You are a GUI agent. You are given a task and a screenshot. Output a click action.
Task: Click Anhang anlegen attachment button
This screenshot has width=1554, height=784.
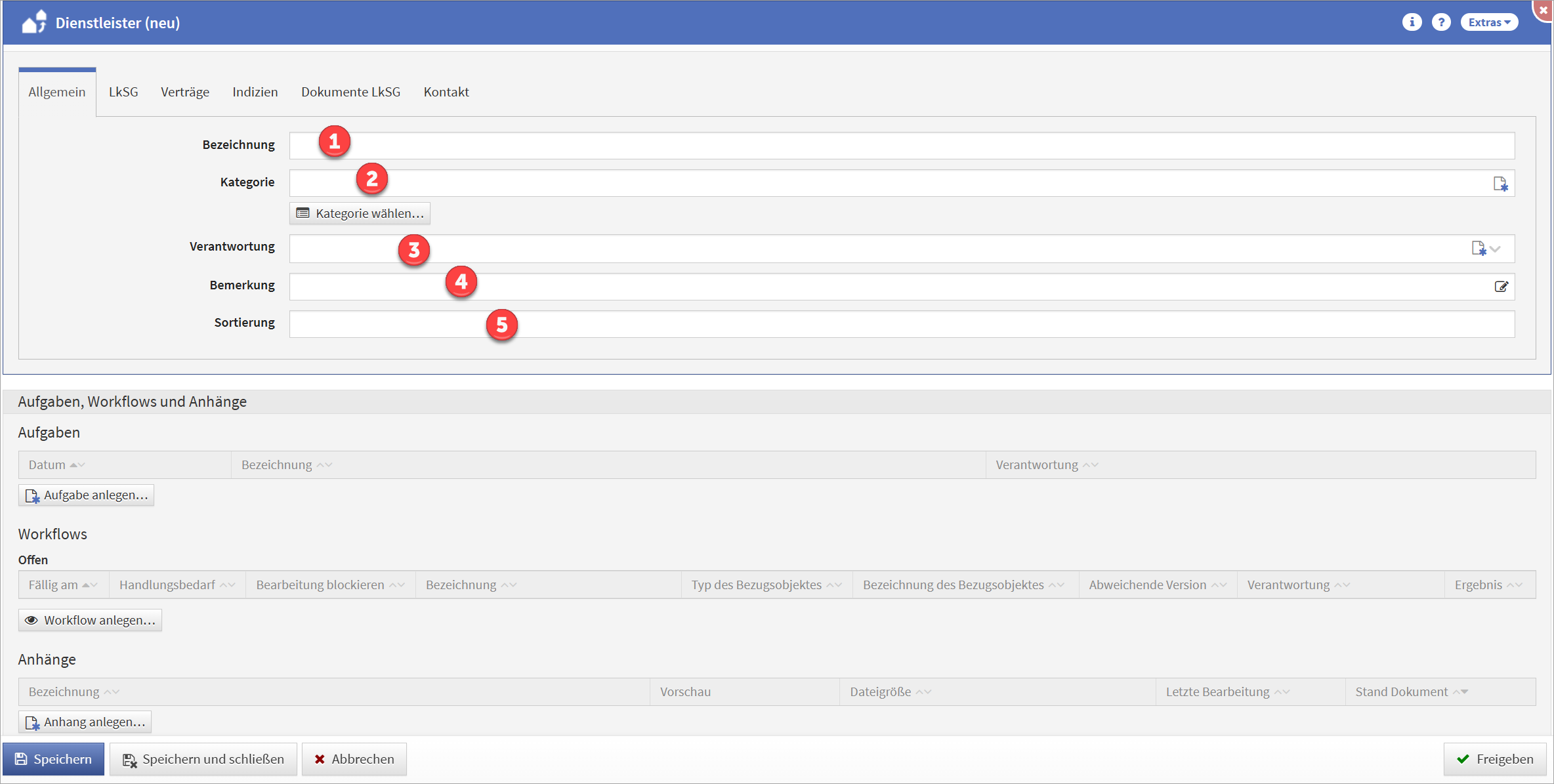point(85,722)
